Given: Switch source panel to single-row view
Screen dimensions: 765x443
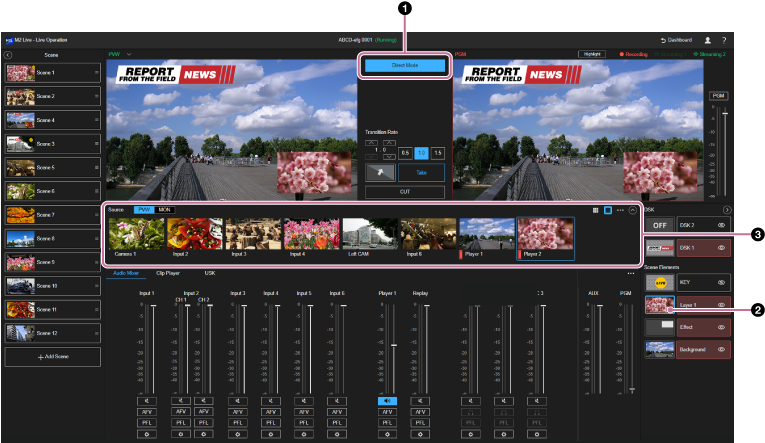Looking at the screenshot, I should point(607,210).
